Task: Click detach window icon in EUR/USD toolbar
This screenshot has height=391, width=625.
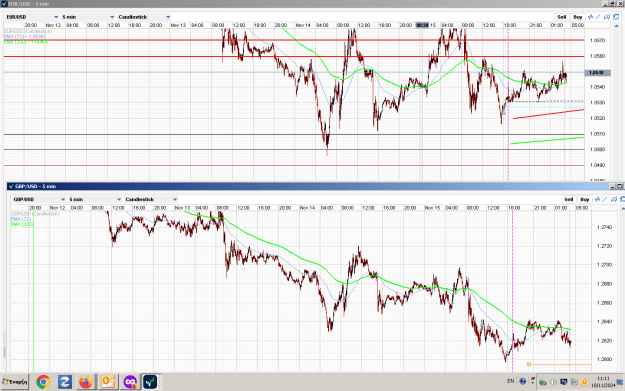Action: (x=616, y=17)
